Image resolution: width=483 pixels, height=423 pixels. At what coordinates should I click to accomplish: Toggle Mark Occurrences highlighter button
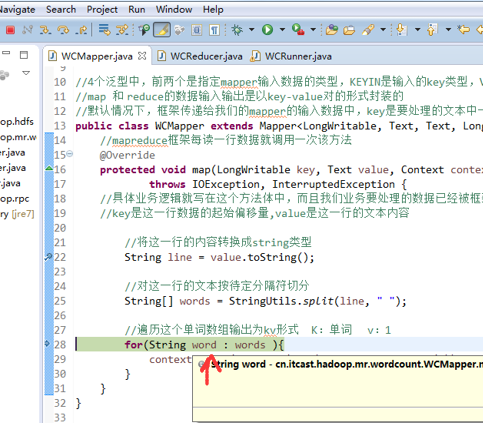click(162, 30)
